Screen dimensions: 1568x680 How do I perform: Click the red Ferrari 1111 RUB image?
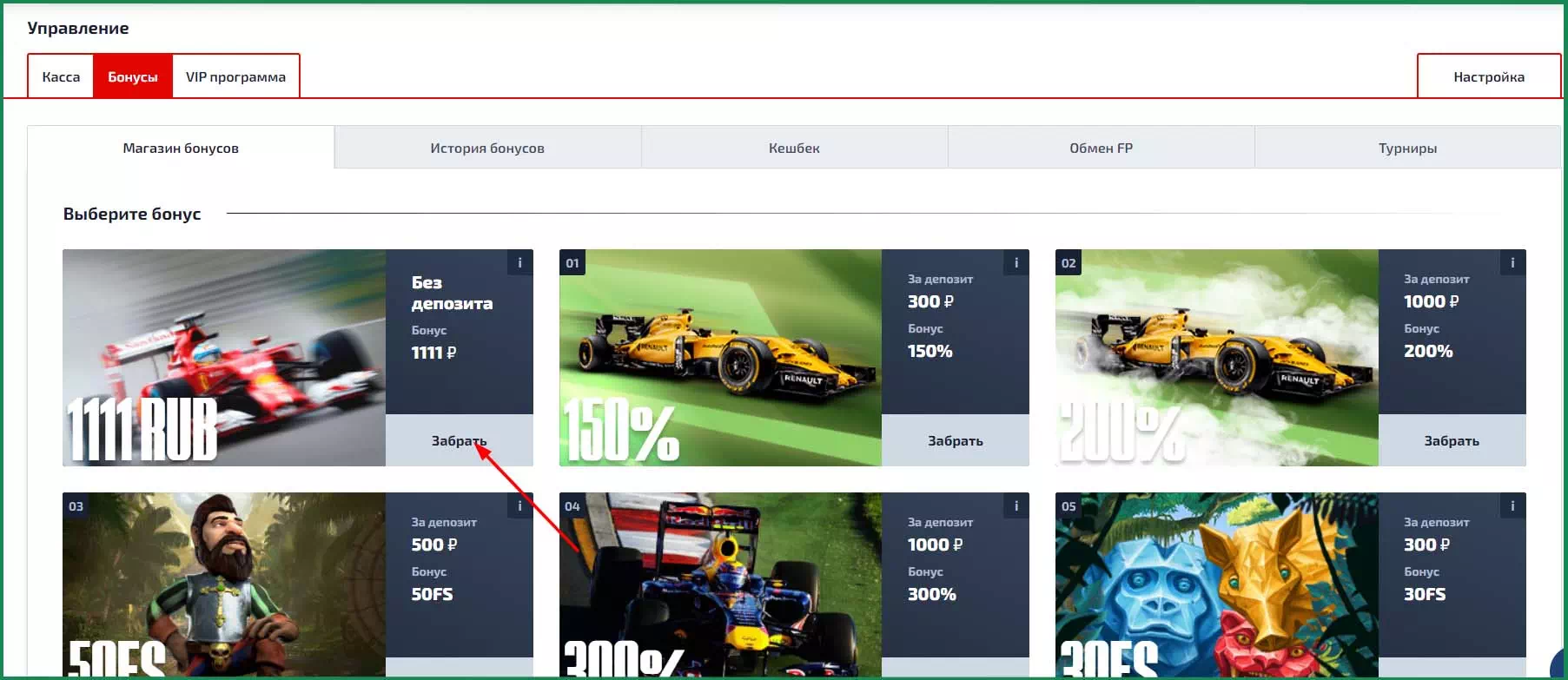tap(224, 358)
